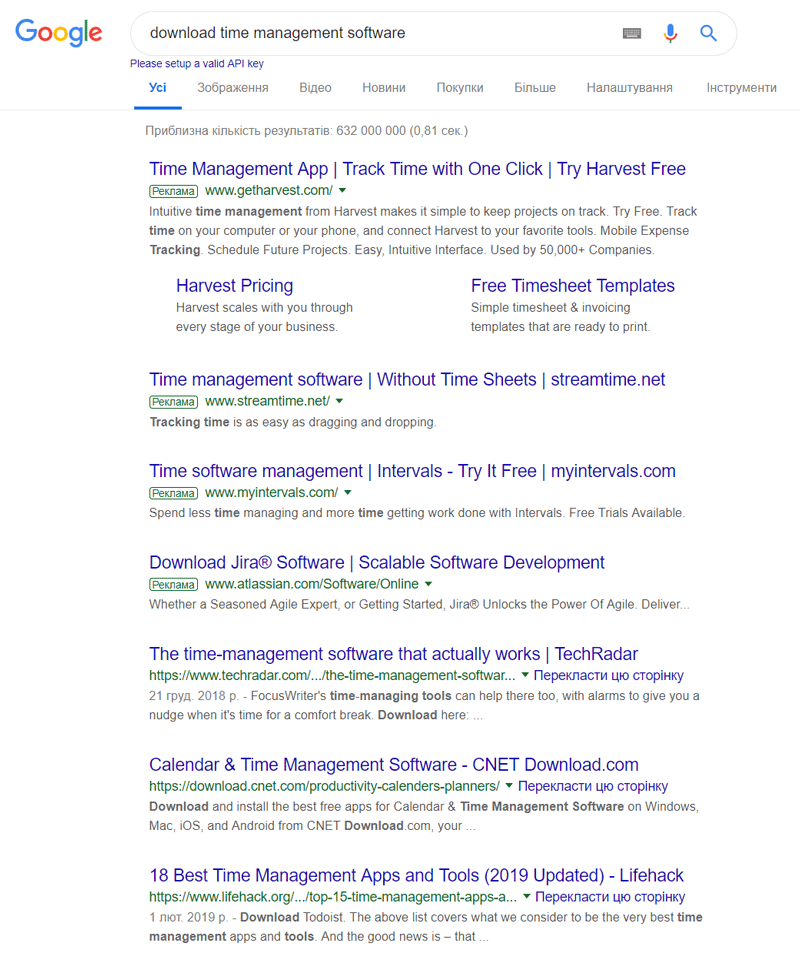Expand dropdown arrow next to download.cnet.com URL
The image size is (800, 958).
coord(508,786)
